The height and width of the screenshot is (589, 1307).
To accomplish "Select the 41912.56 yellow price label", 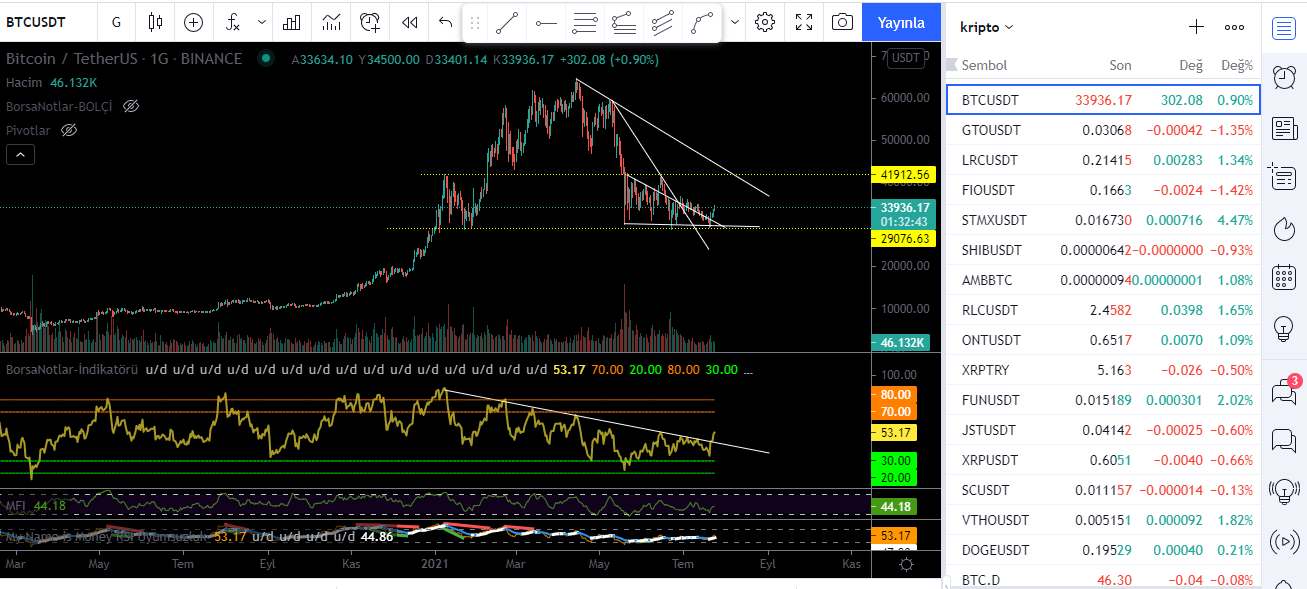I will coord(905,174).
